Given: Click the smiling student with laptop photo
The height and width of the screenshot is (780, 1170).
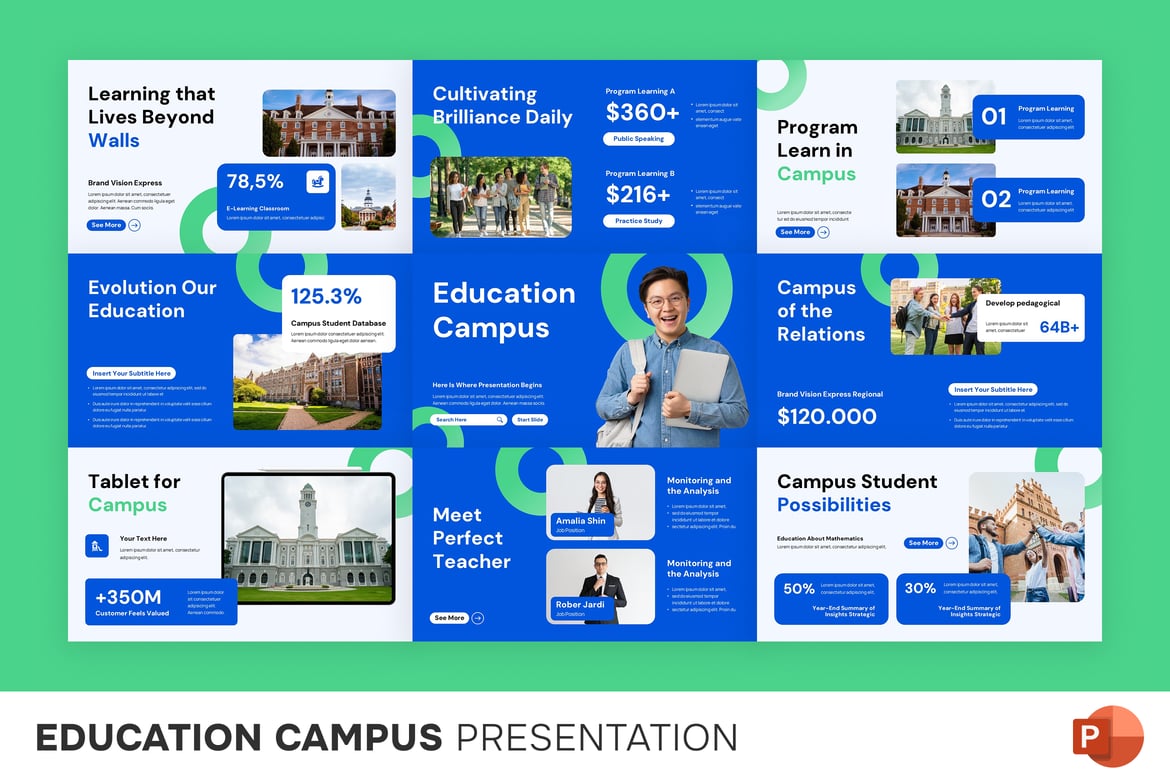Looking at the screenshot, I should [672, 357].
